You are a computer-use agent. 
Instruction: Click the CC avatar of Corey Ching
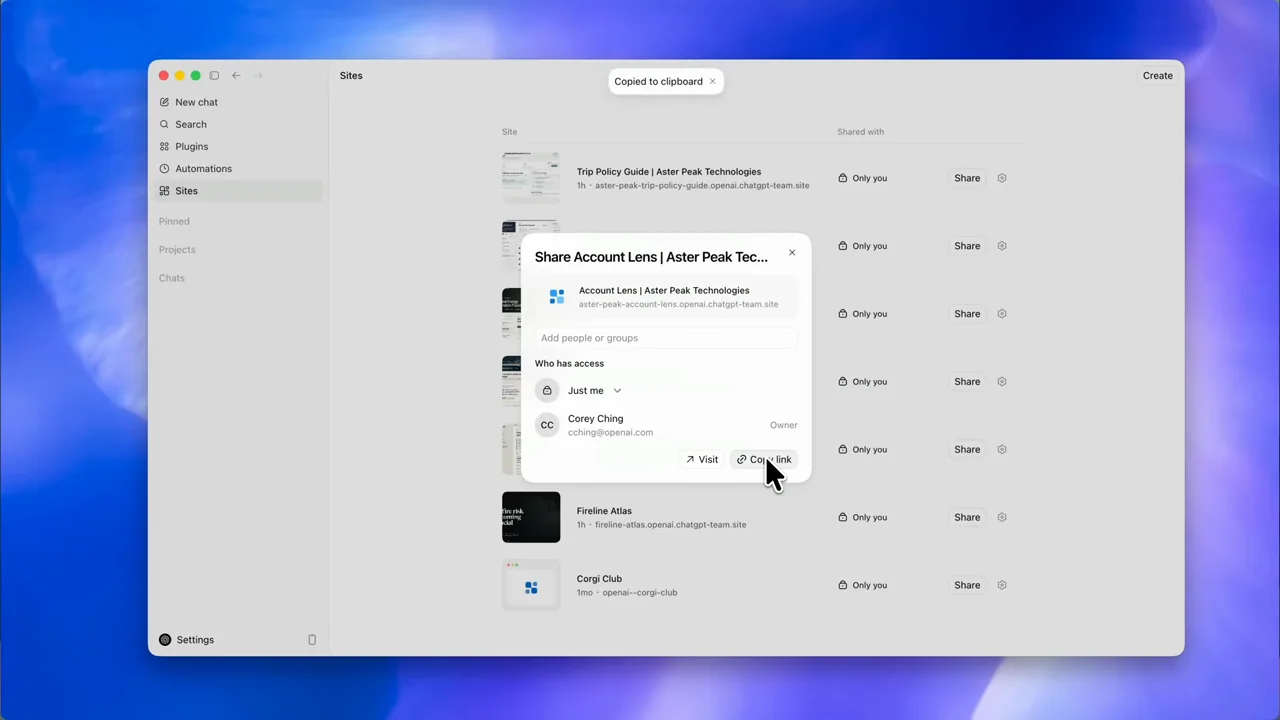(x=547, y=425)
